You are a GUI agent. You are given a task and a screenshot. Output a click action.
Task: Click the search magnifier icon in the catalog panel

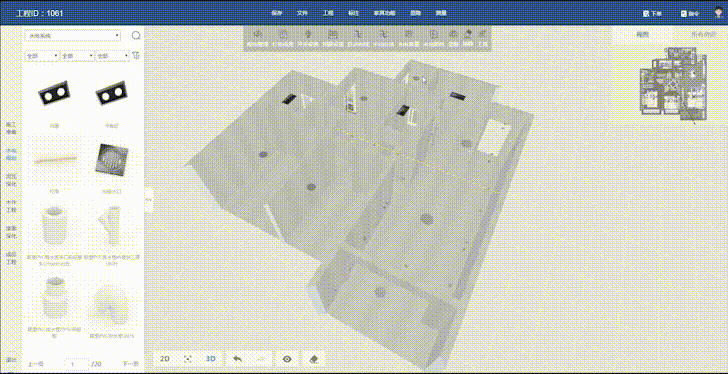[x=136, y=36]
